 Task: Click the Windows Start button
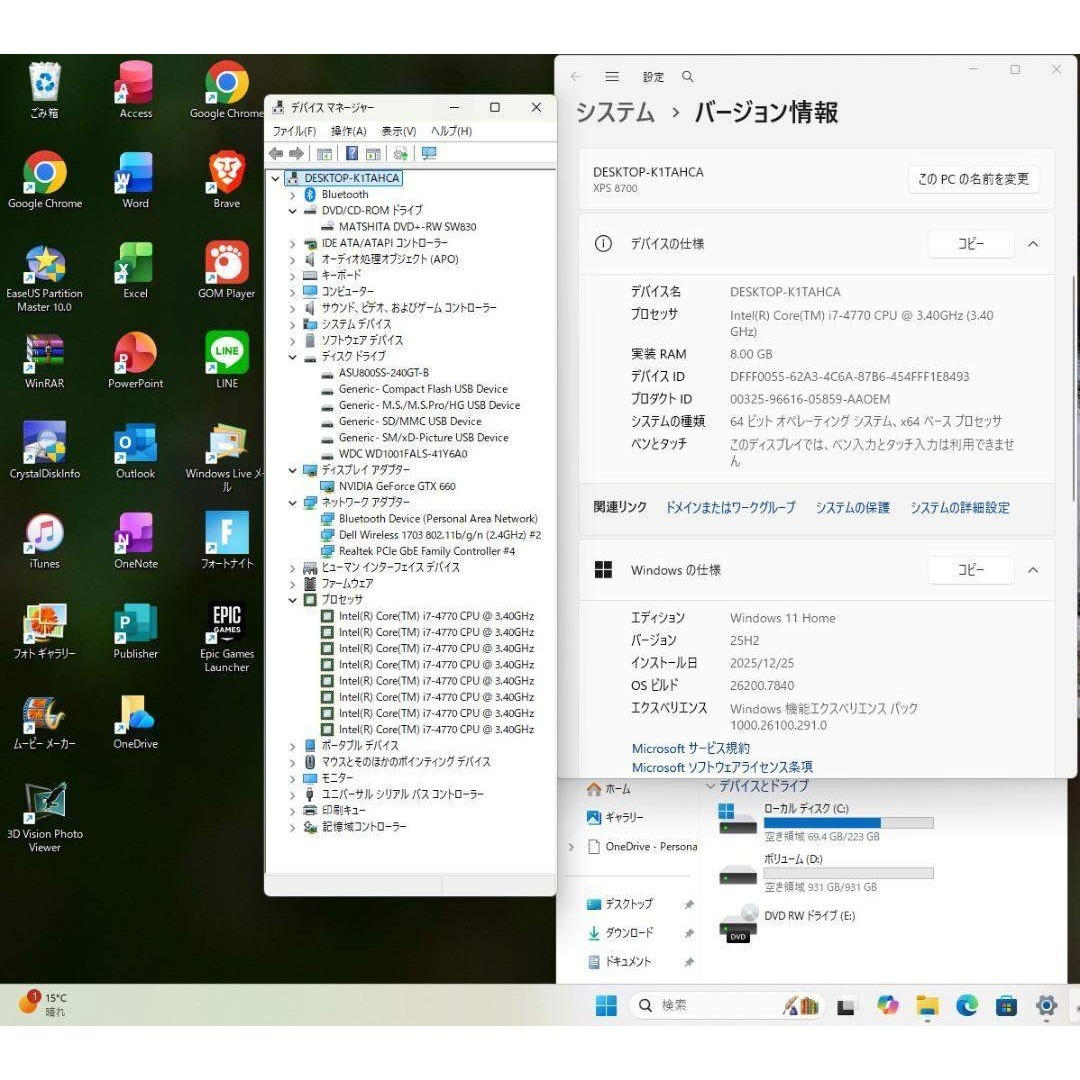[606, 1005]
